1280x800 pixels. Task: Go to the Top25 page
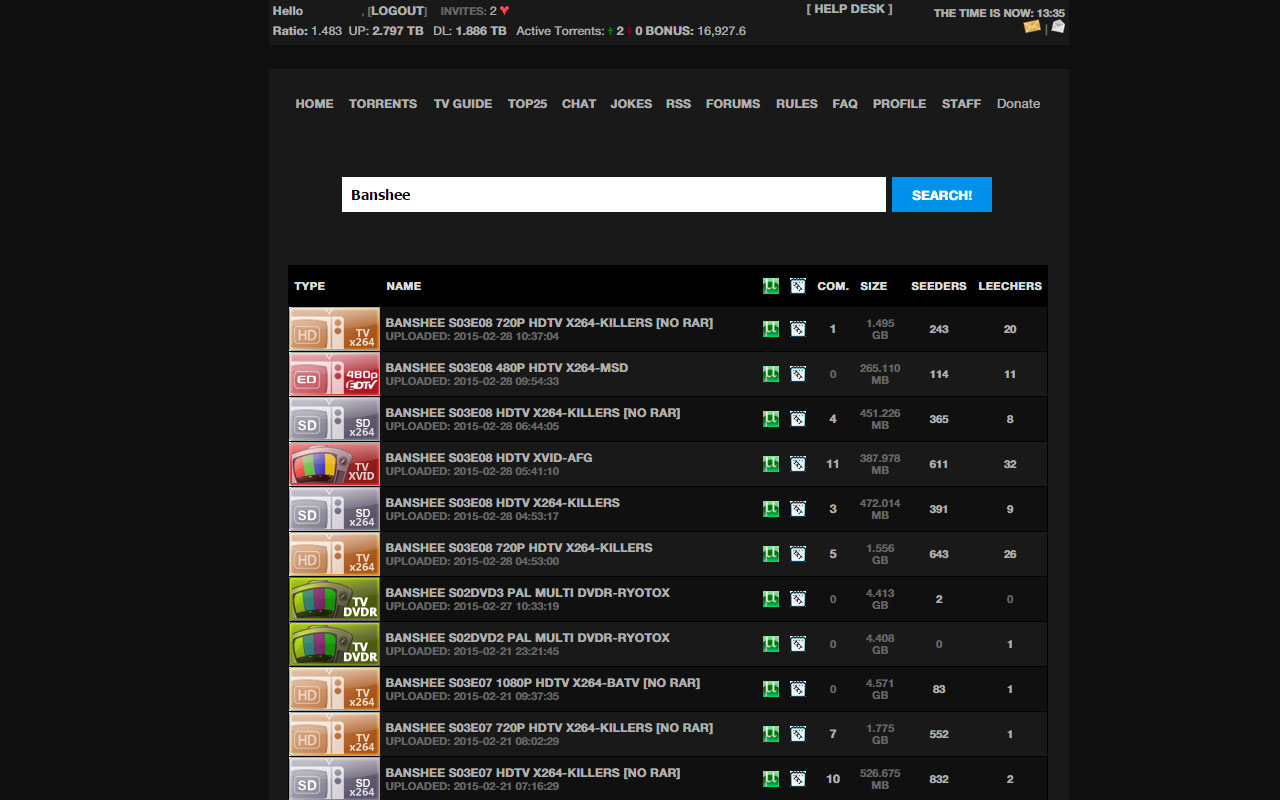pos(527,104)
